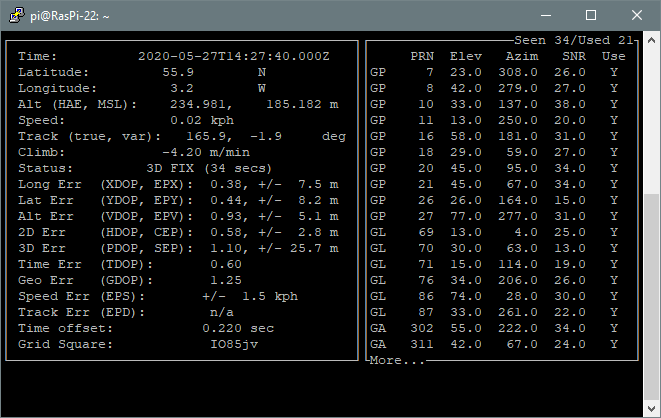
Task: Click the PDOP value 1.10
Action: coord(226,249)
